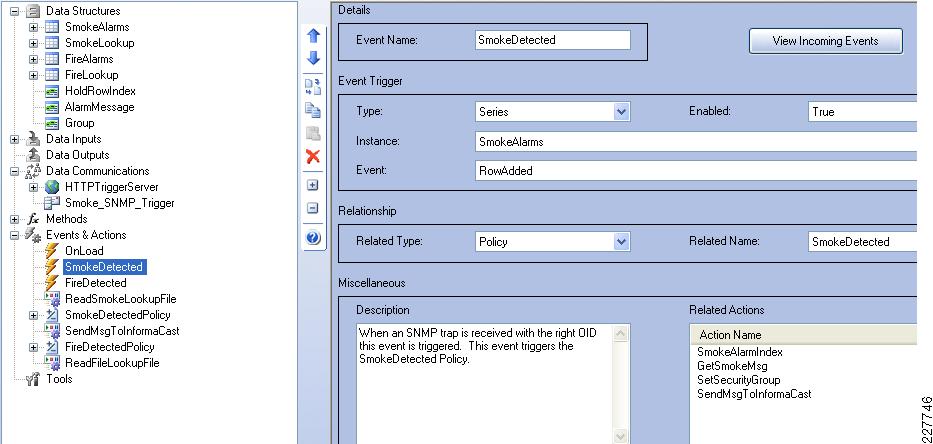
Task: Collapse the Data Structures tree node
Action: tap(14, 11)
